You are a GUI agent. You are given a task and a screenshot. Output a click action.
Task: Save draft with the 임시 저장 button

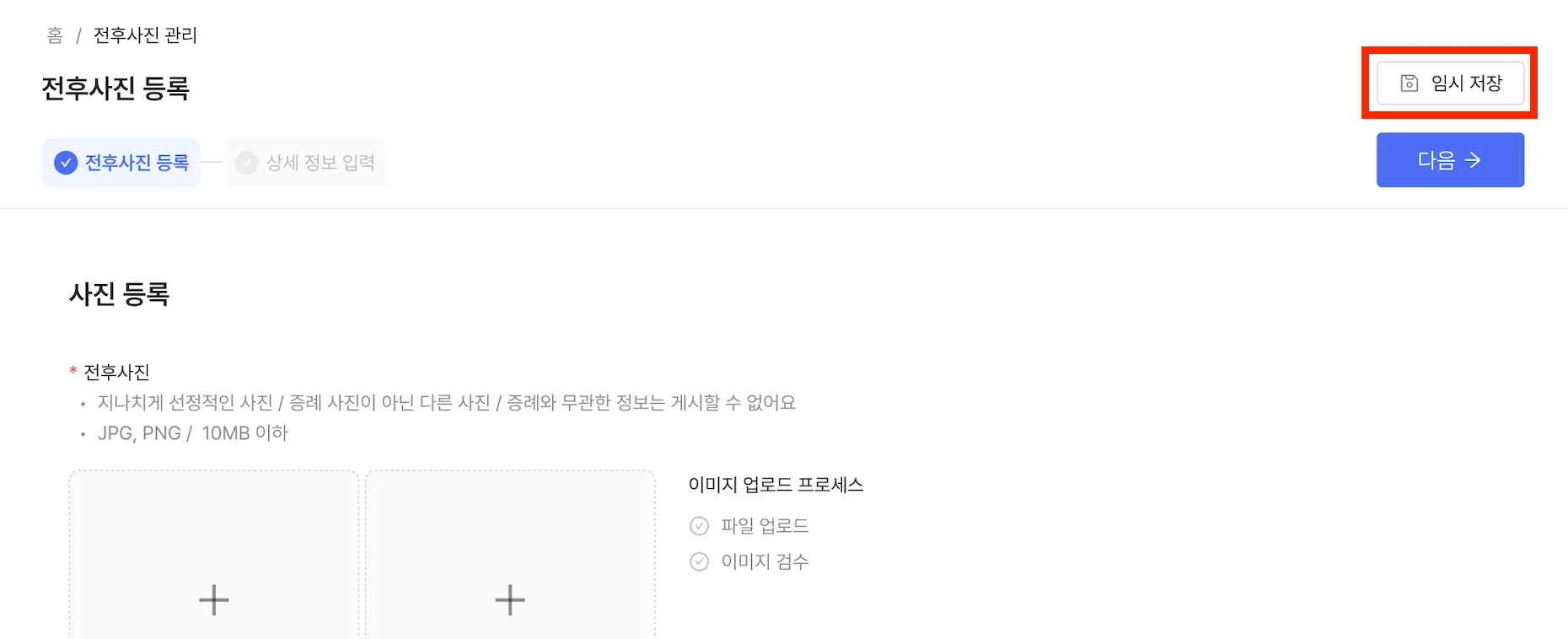[x=1450, y=83]
